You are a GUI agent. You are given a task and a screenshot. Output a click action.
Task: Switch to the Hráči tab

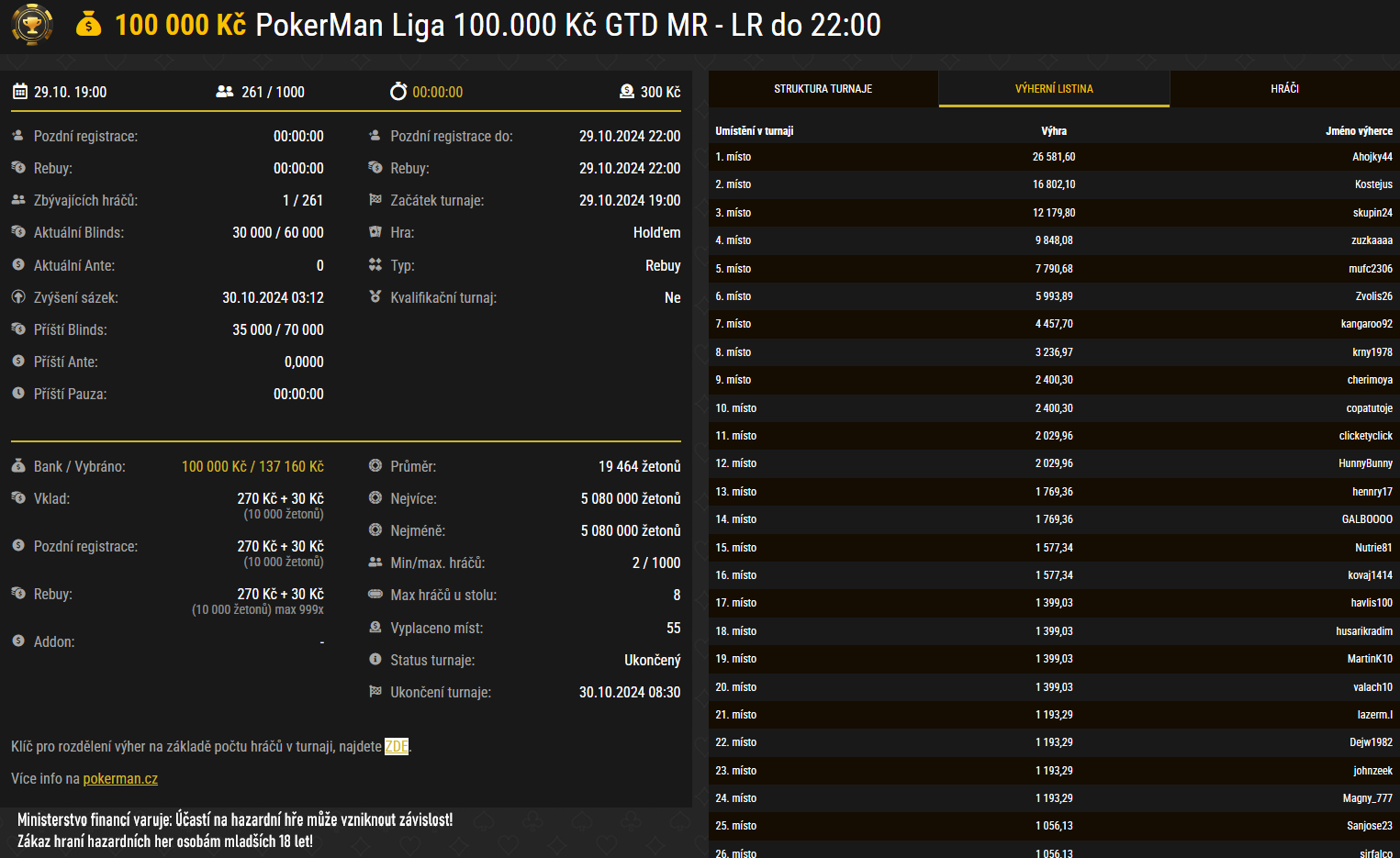[x=1284, y=89]
